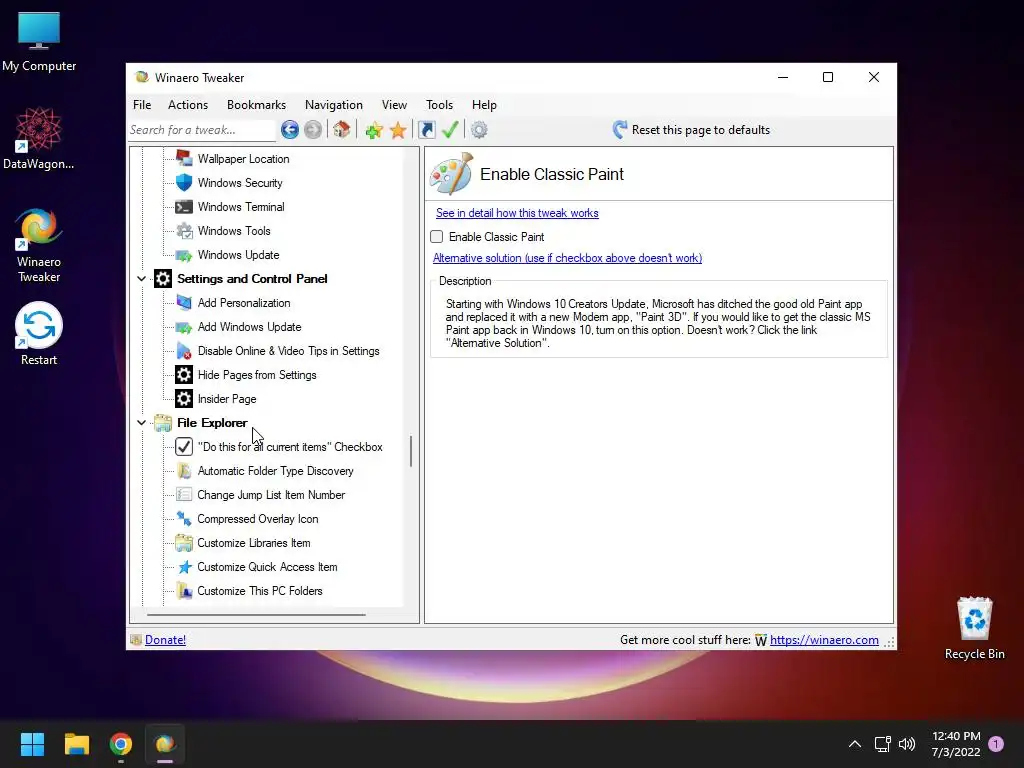Click the Wallpaper Location icon
Viewport: 1024px width, 768px height.
click(x=184, y=159)
